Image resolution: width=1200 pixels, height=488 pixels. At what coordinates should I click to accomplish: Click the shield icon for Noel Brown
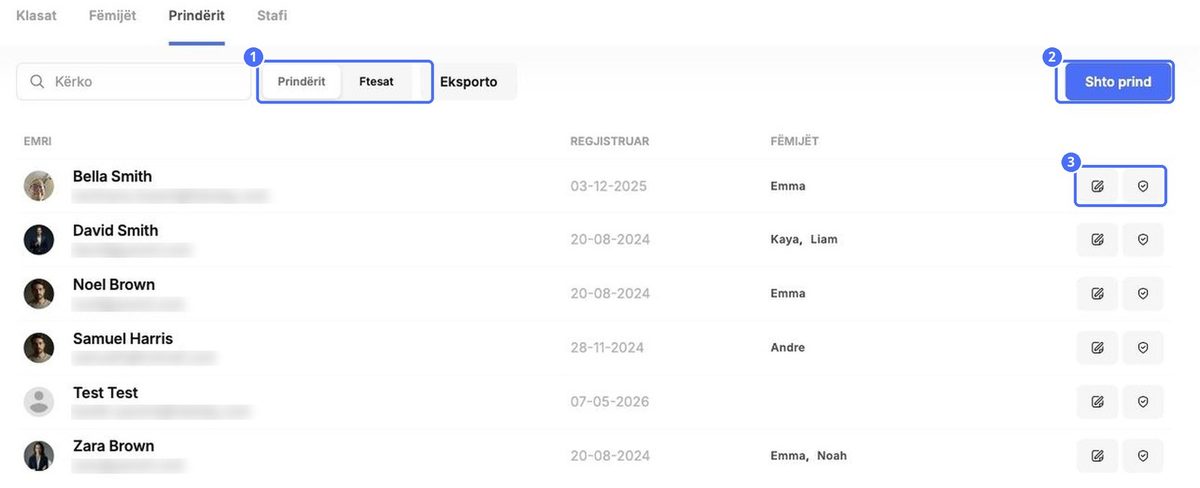tap(1143, 293)
